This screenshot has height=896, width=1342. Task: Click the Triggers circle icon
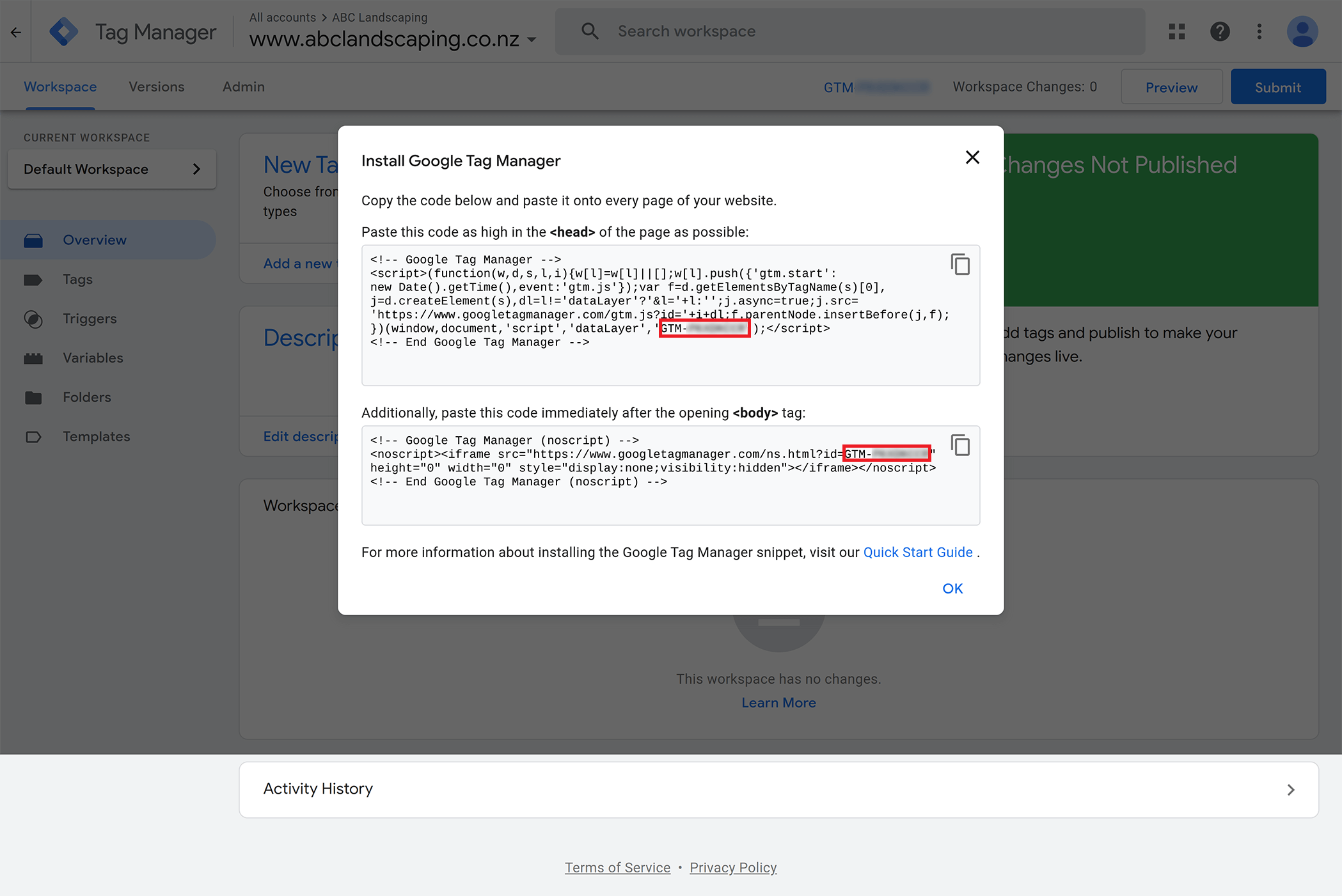[x=33, y=319]
